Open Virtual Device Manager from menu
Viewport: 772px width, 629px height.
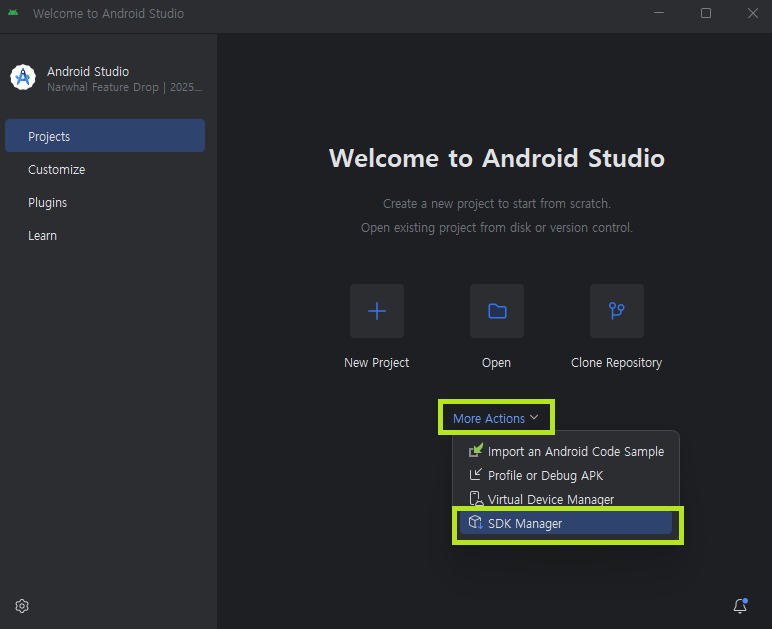point(566,500)
